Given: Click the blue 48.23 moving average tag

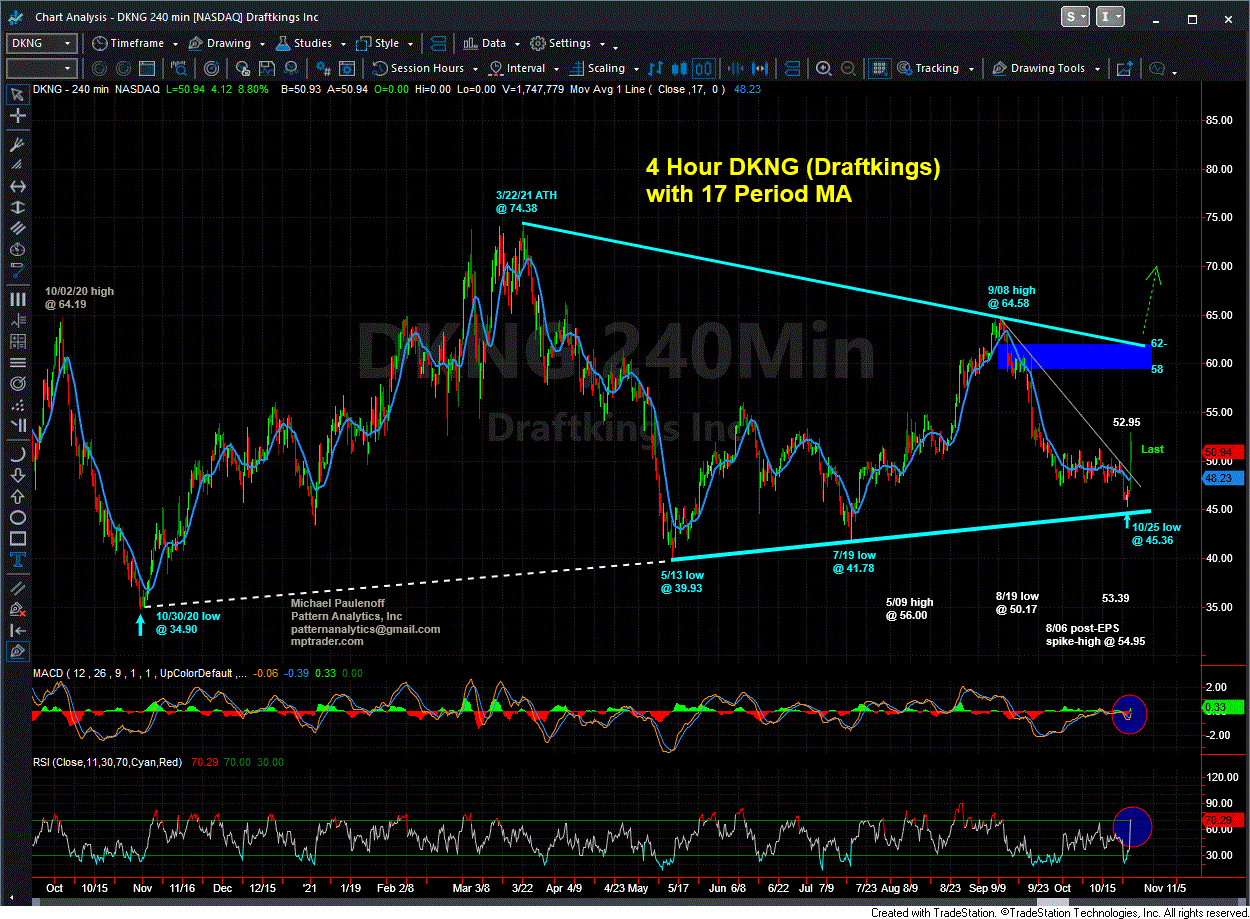Looking at the screenshot, I should point(1224,479).
